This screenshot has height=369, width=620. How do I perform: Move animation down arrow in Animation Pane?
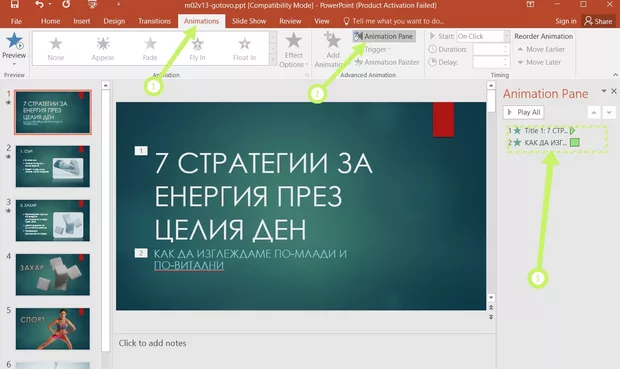pos(609,113)
